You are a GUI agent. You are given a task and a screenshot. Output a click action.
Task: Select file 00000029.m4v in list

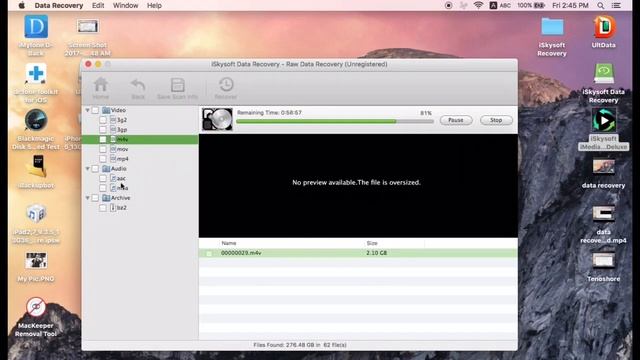click(x=241, y=253)
